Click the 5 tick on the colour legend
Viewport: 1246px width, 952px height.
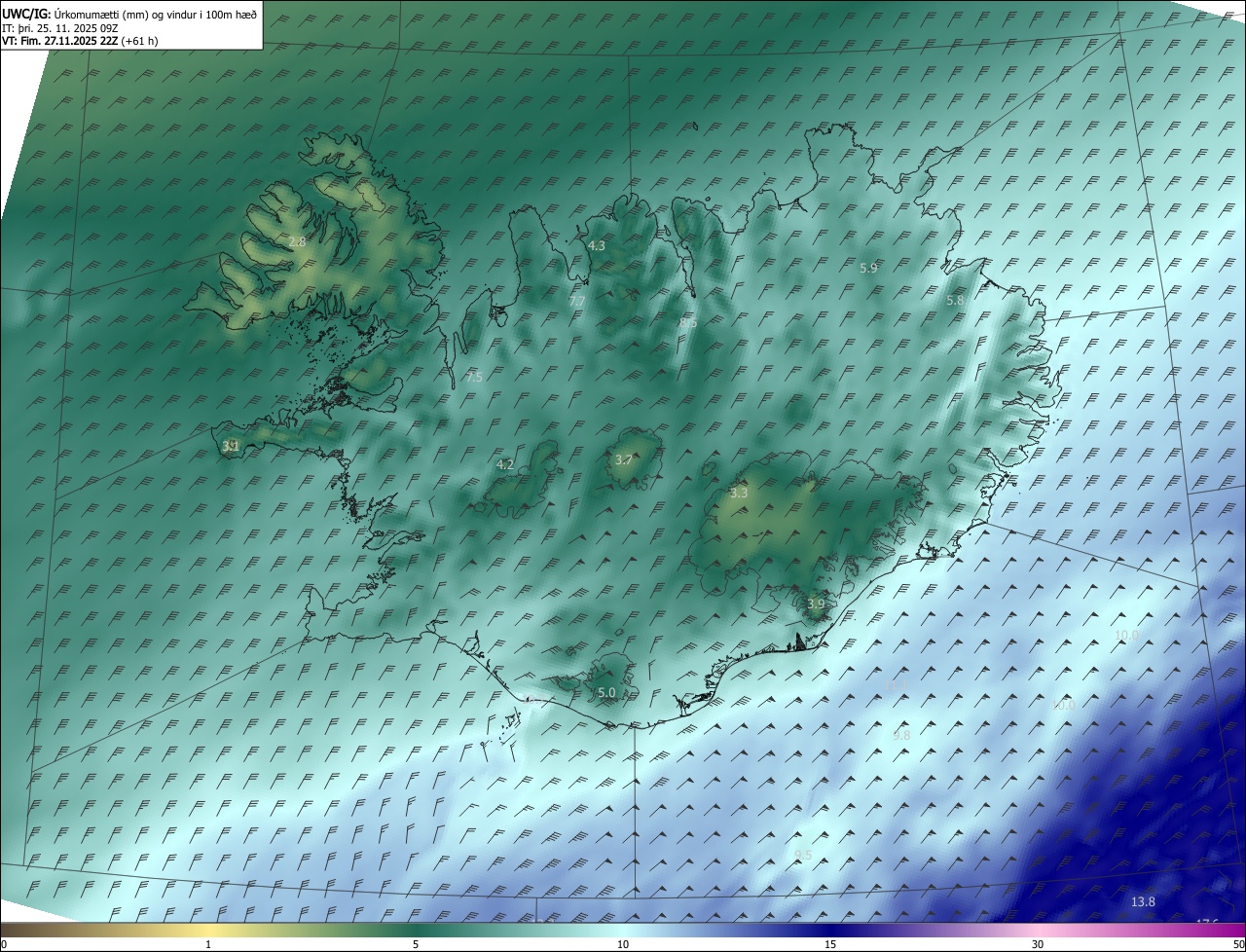pyautogui.click(x=416, y=944)
